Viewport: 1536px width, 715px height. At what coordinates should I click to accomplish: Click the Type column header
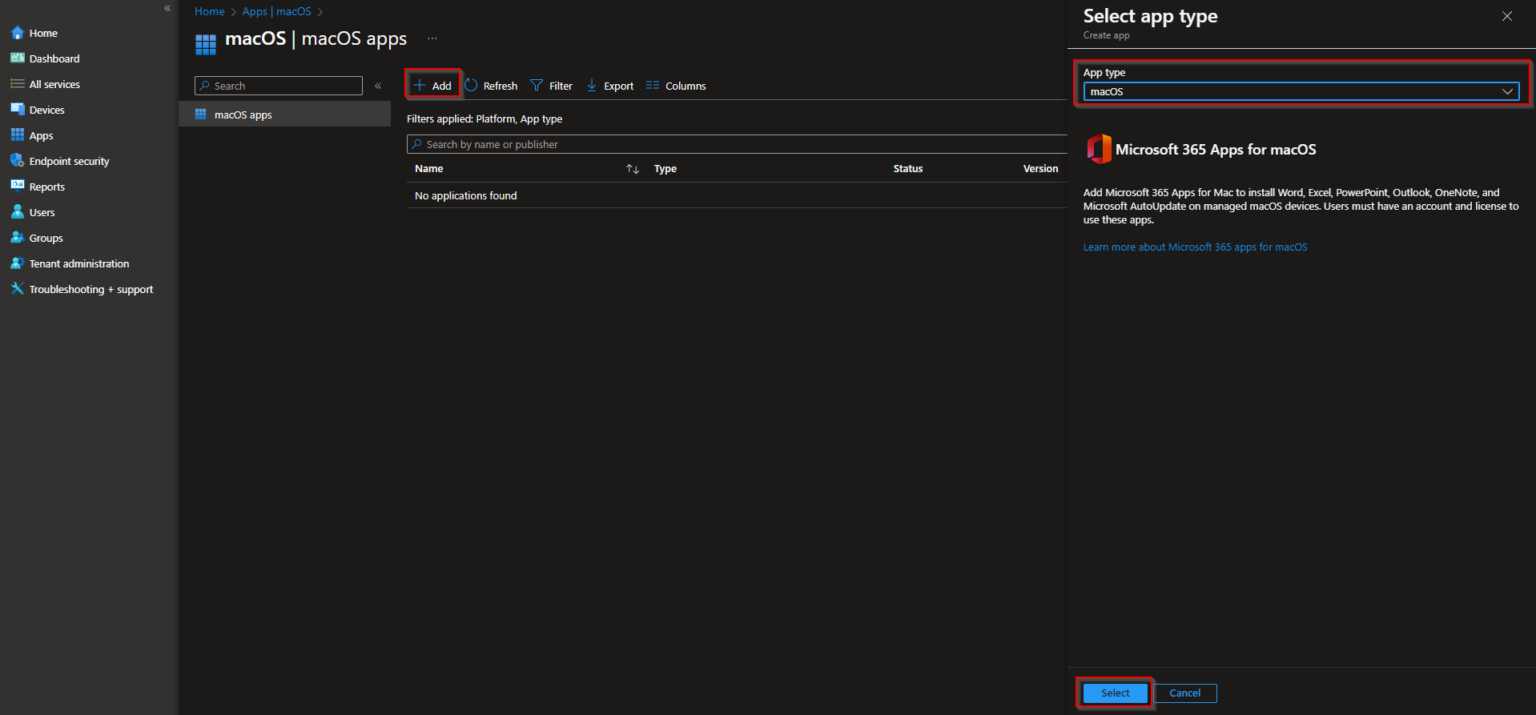pyautogui.click(x=665, y=169)
